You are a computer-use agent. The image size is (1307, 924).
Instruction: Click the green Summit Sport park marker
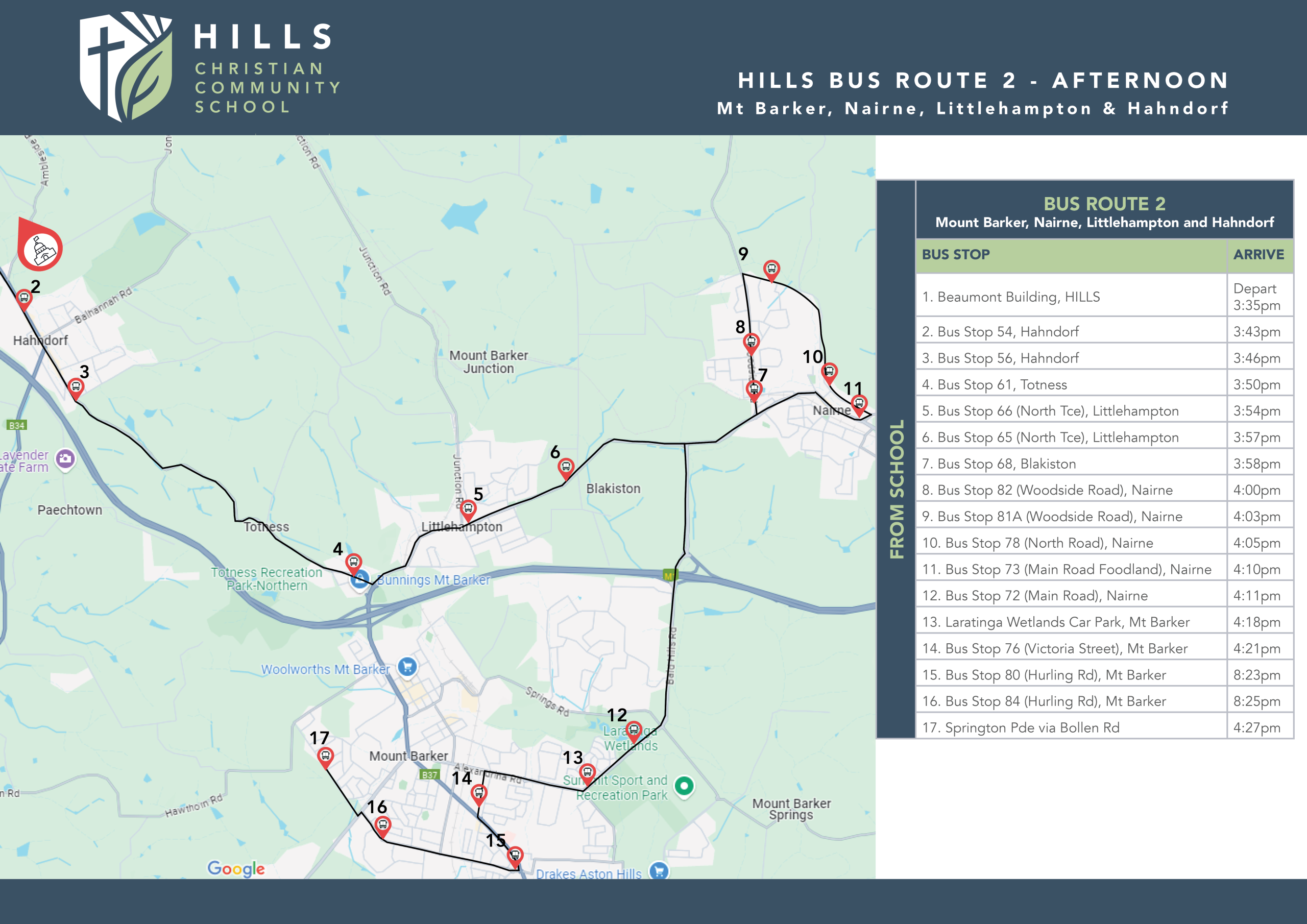point(684,787)
